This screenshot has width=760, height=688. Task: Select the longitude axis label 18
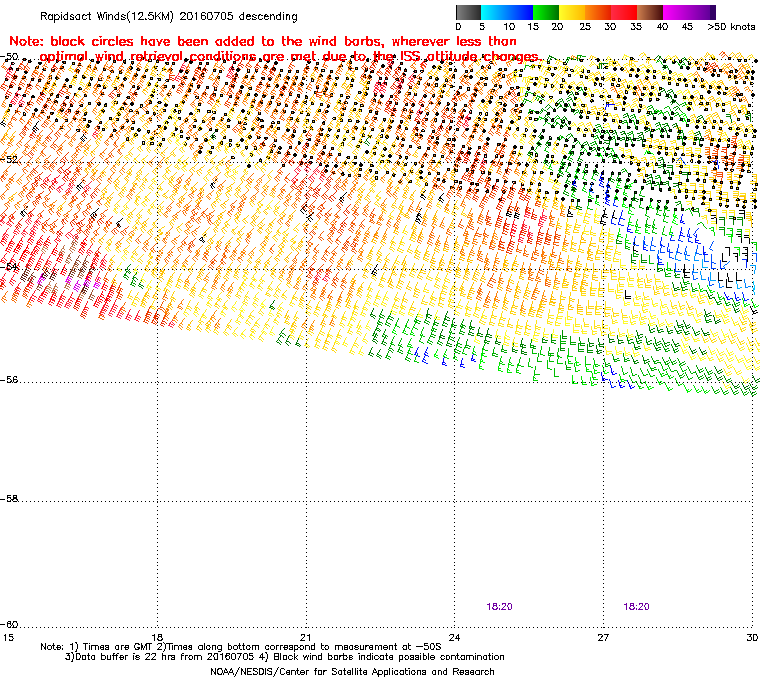[157, 637]
